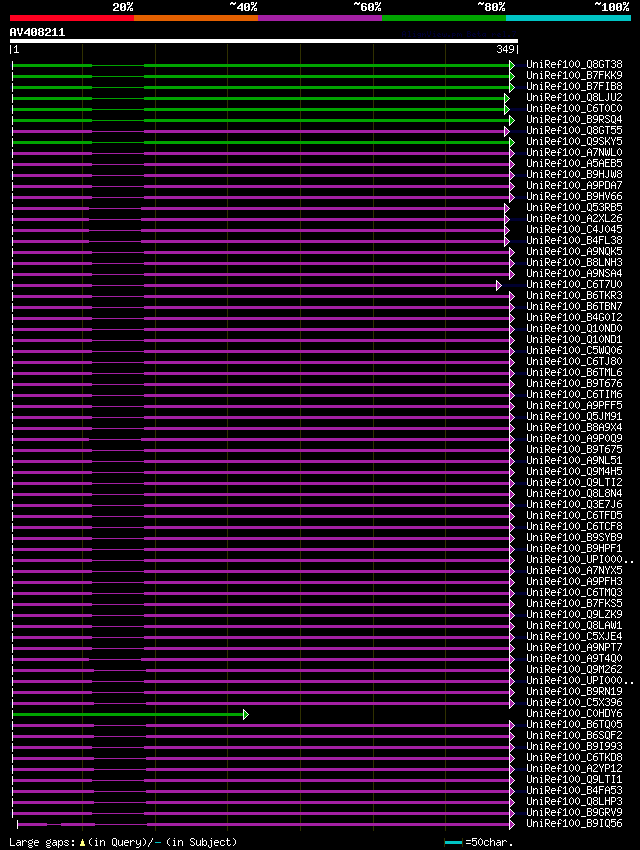Click the UniRef100_A2XL26 label
640x850 pixels.
pos(574,218)
